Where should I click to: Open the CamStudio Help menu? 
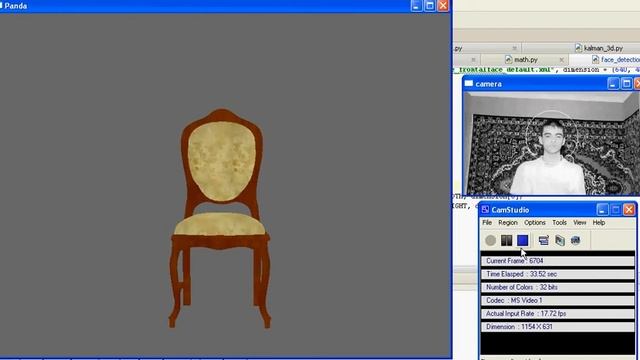coord(599,222)
